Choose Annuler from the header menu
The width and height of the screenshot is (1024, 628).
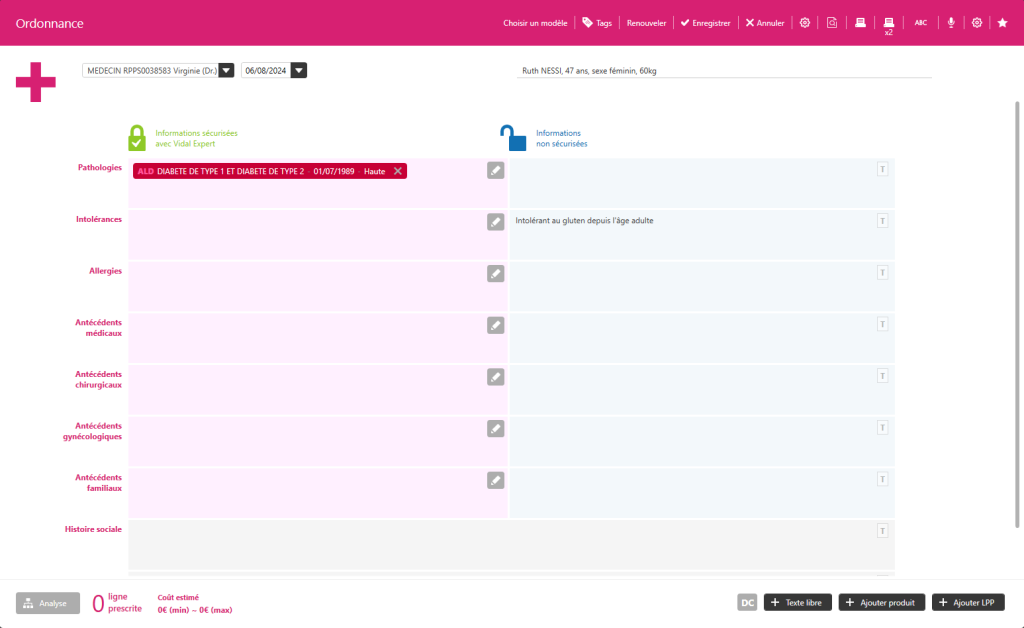(764, 21)
